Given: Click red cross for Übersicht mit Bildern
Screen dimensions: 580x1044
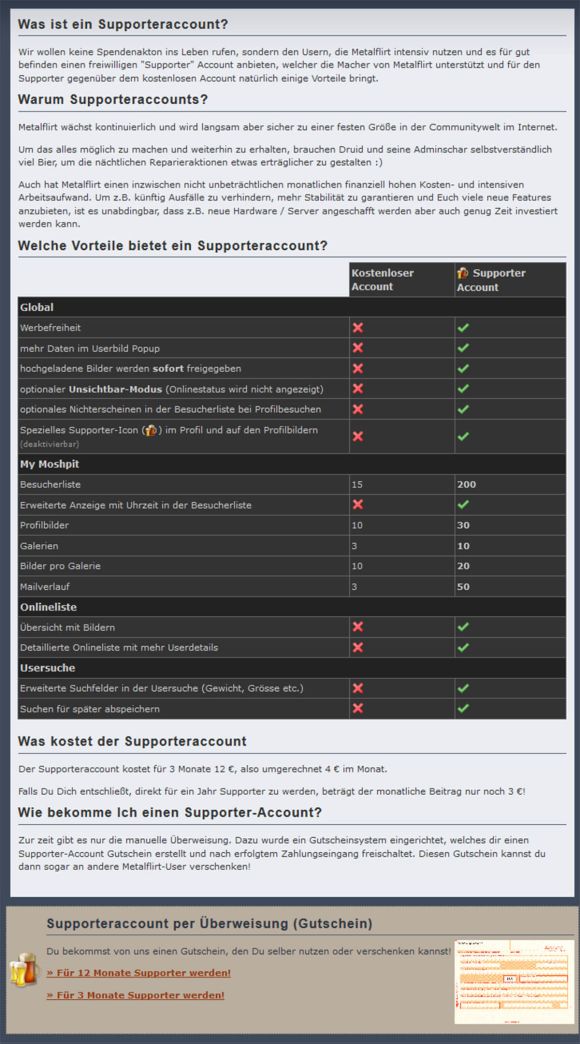Looking at the screenshot, I should coord(358,627).
